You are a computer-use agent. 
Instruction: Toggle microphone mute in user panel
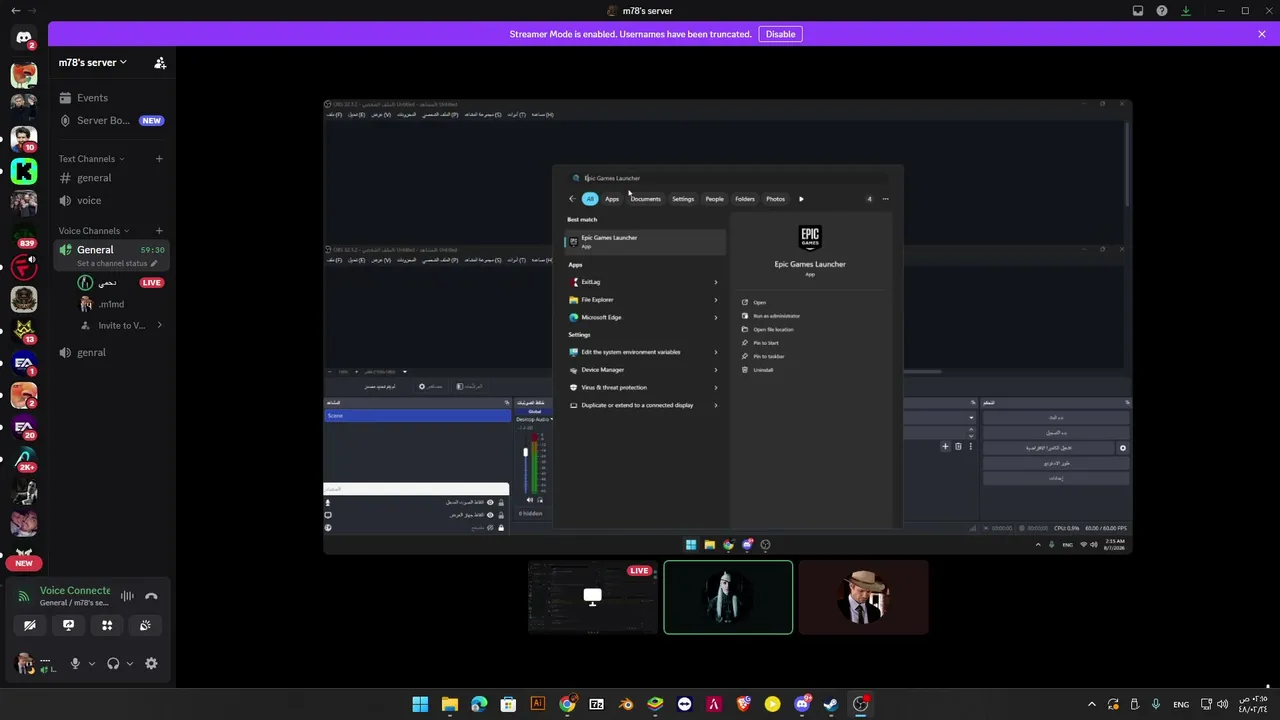pos(75,664)
